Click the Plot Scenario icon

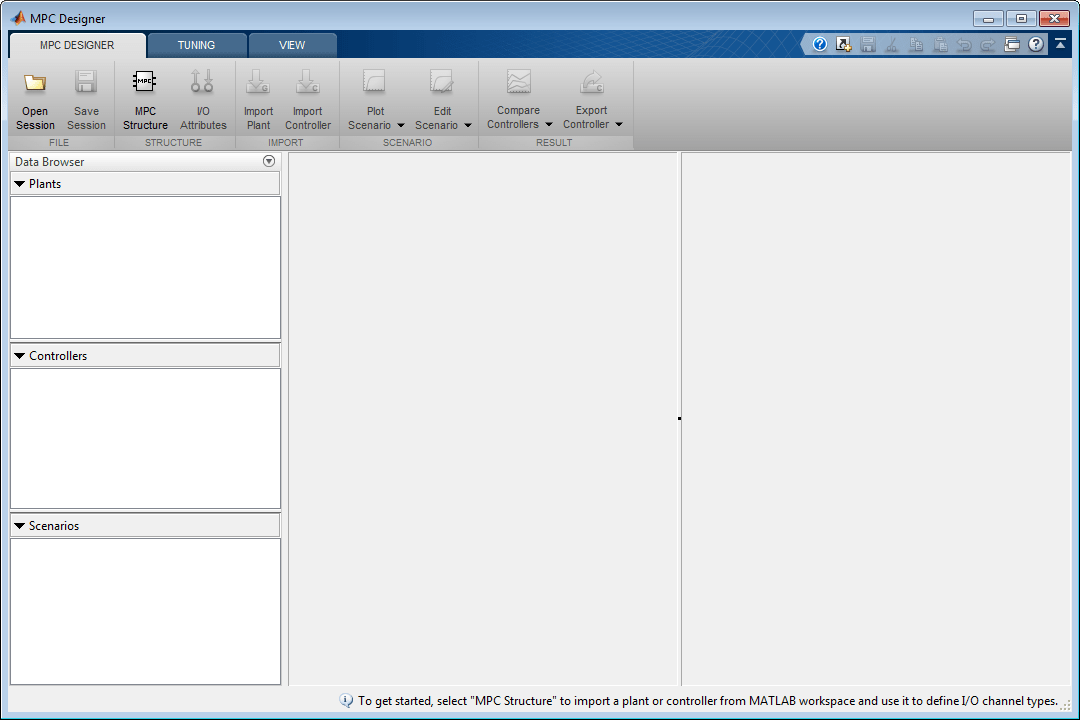(x=375, y=82)
